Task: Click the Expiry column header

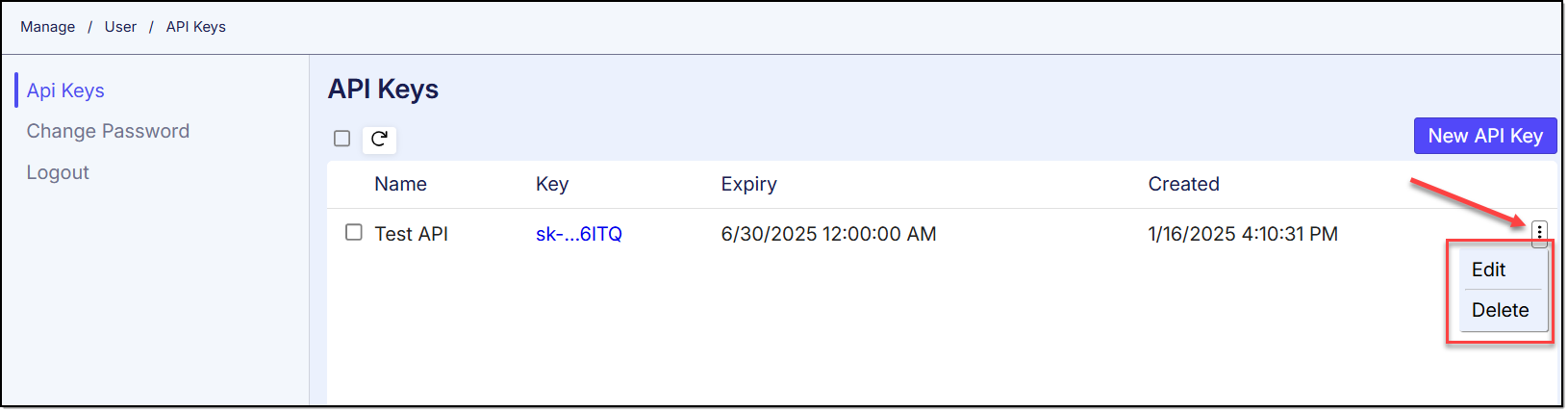Action: 748,184
